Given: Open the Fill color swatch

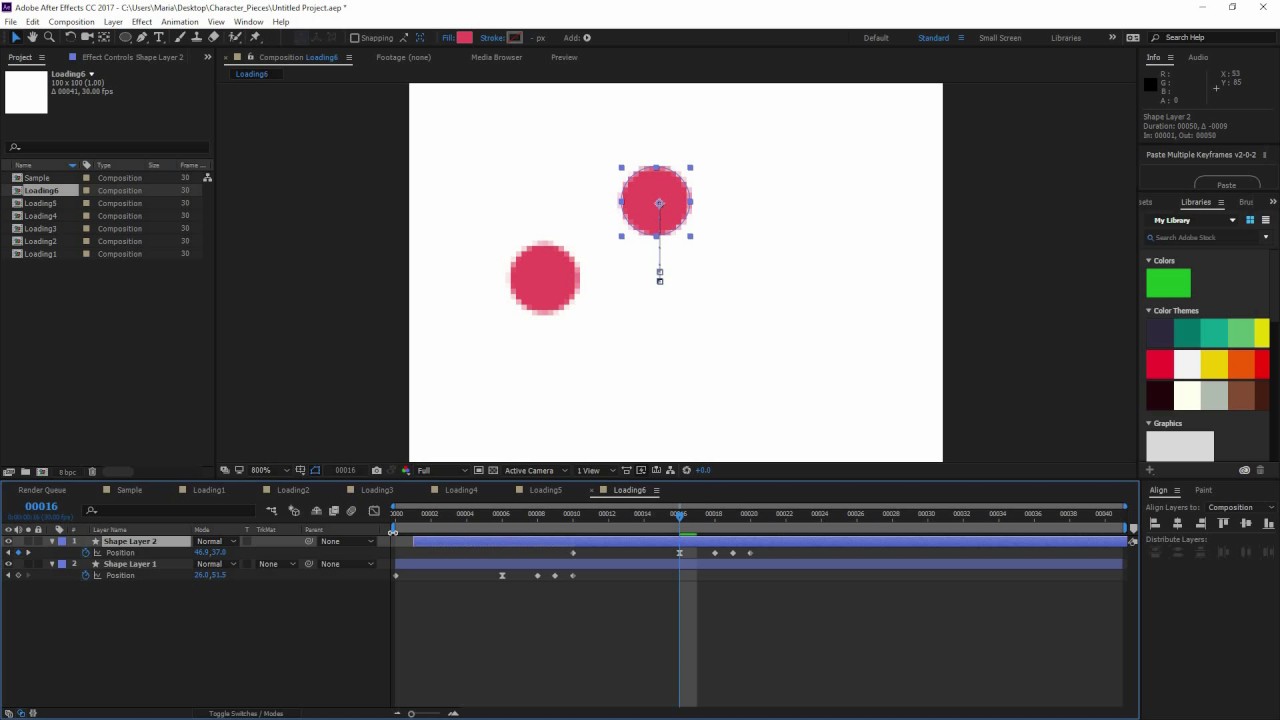Looking at the screenshot, I should pos(464,38).
